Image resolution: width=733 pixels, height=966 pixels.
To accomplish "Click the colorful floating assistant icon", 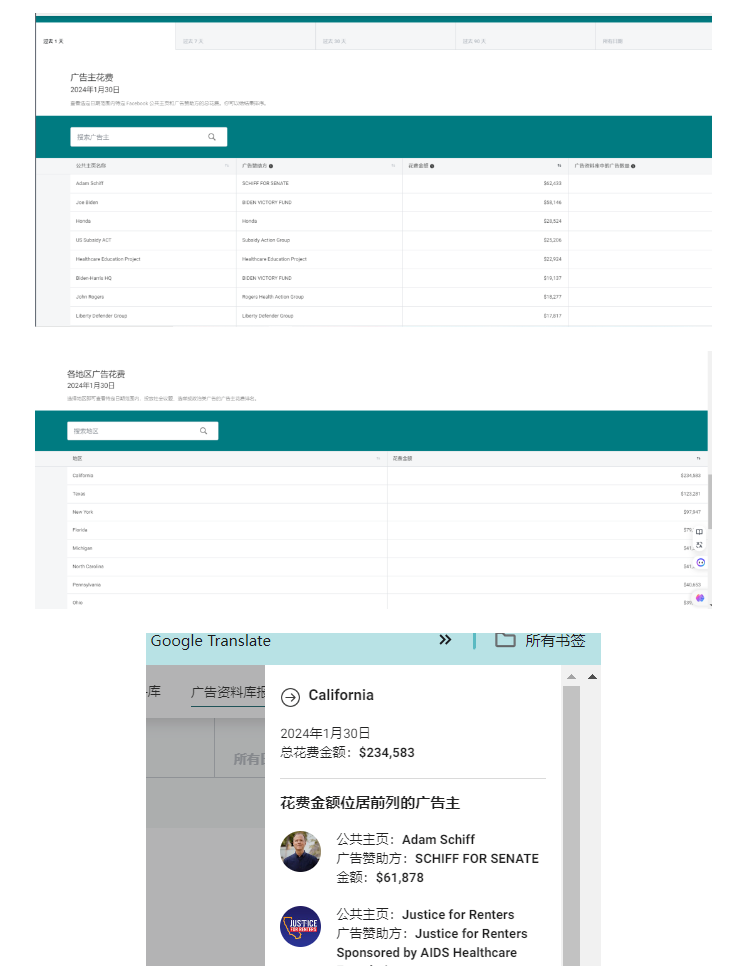I will tap(700, 598).
